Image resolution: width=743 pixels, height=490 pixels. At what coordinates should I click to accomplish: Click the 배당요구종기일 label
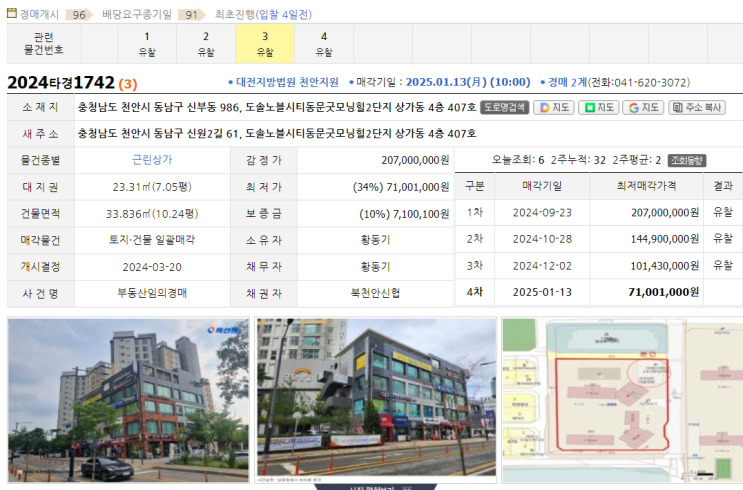pos(137,15)
